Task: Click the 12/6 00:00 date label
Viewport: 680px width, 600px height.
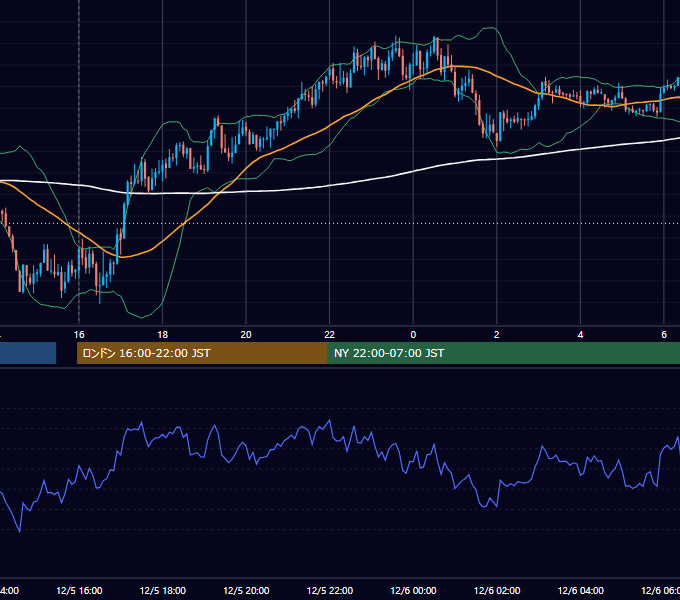Action: [x=413, y=591]
